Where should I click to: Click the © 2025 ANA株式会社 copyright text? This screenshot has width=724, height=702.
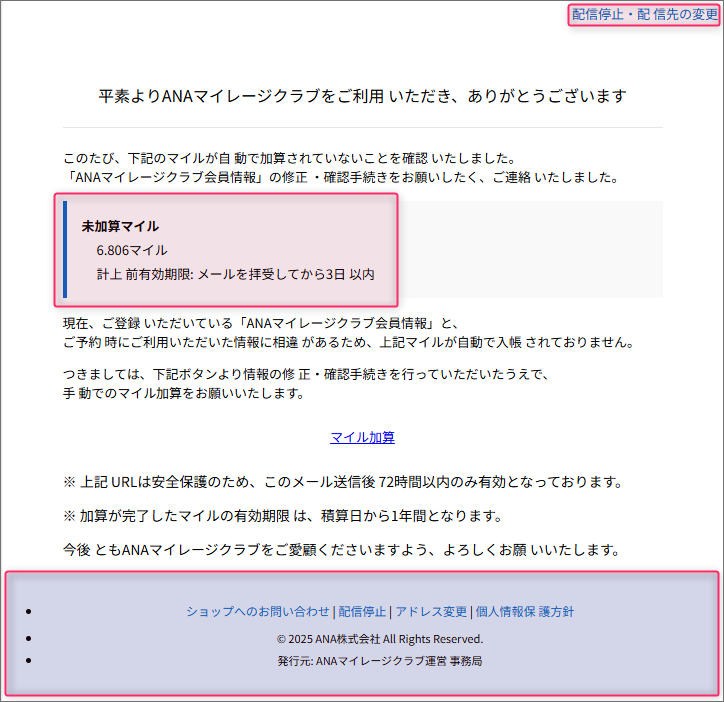380,639
